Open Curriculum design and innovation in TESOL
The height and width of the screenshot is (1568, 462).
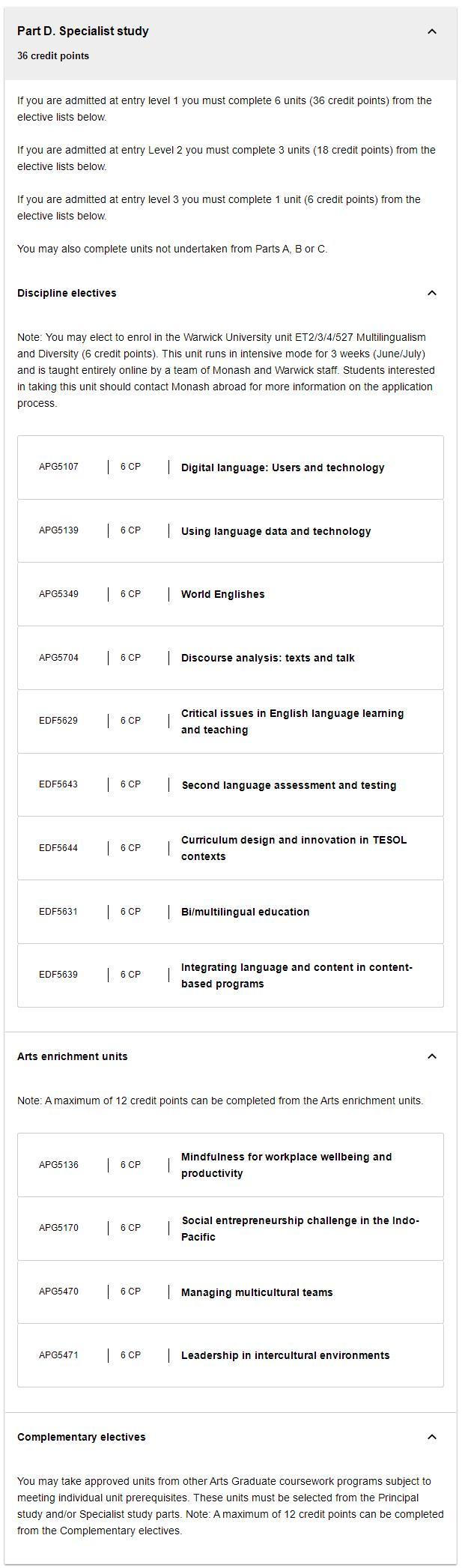coord(294,848)
